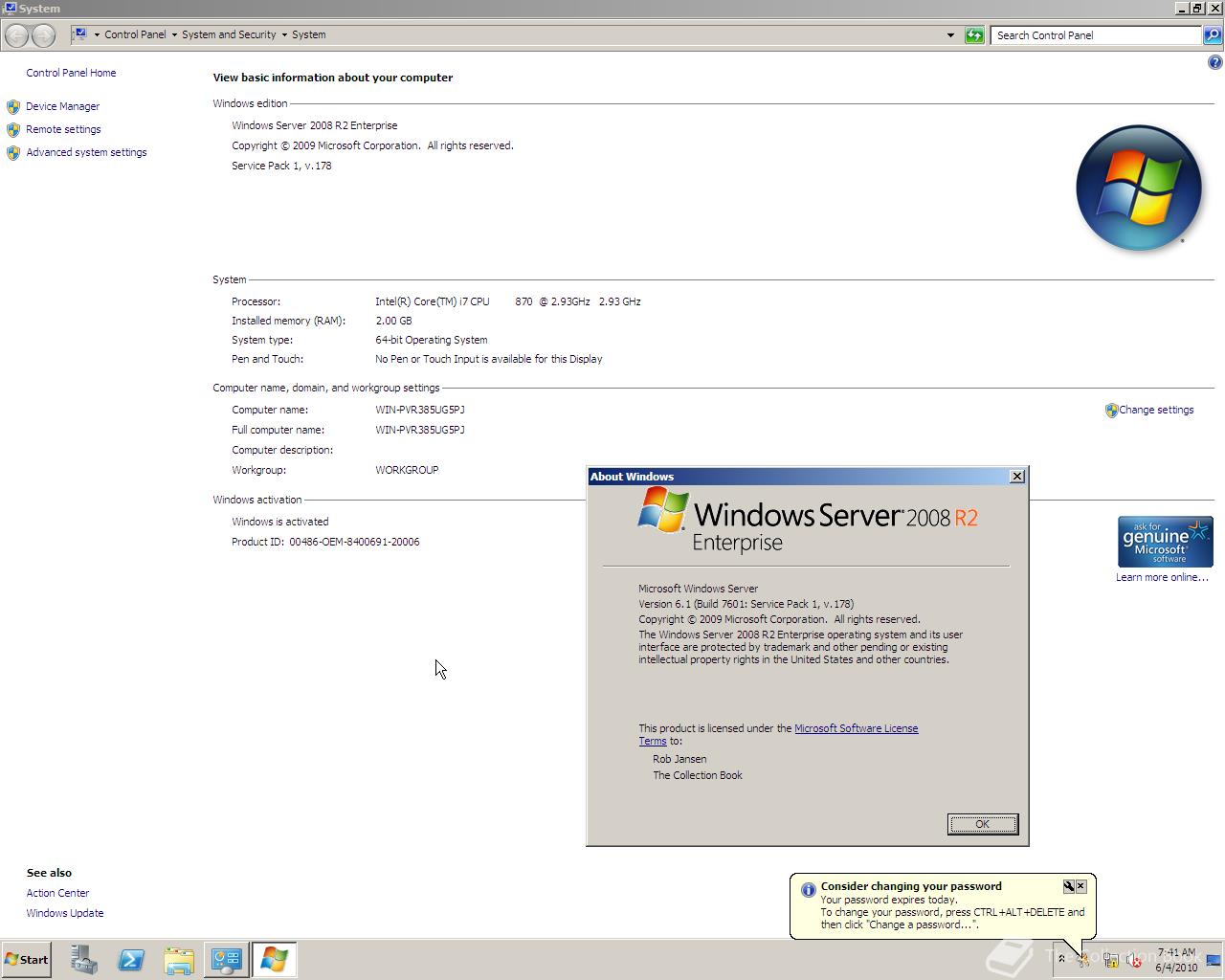Image resolution: width=1225 pixels, height=980 pixels.
Task: Click the computer name WIN-PVR385UG5PJ value
Action: 420,410
